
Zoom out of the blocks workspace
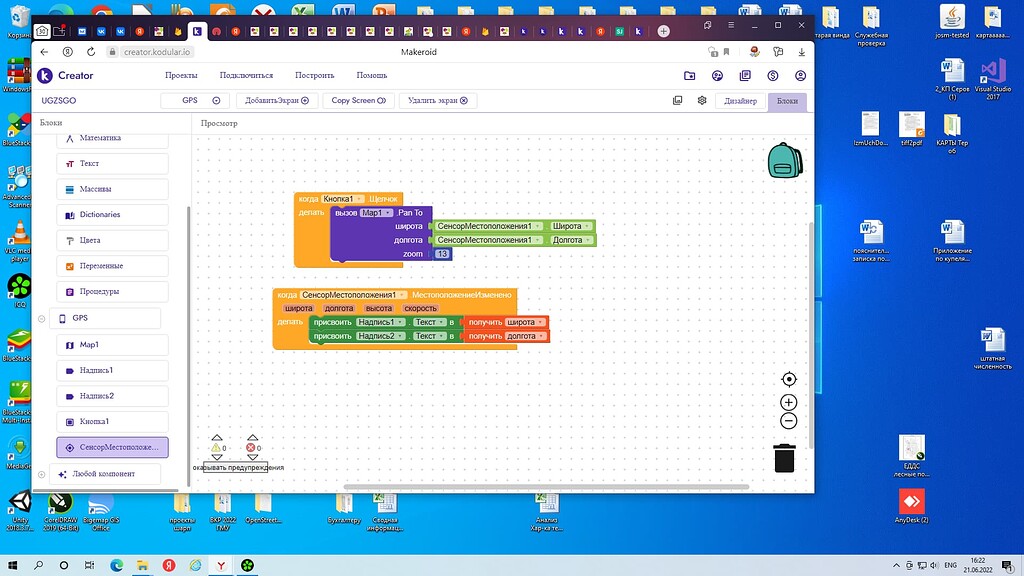click(x=789, y=421)
